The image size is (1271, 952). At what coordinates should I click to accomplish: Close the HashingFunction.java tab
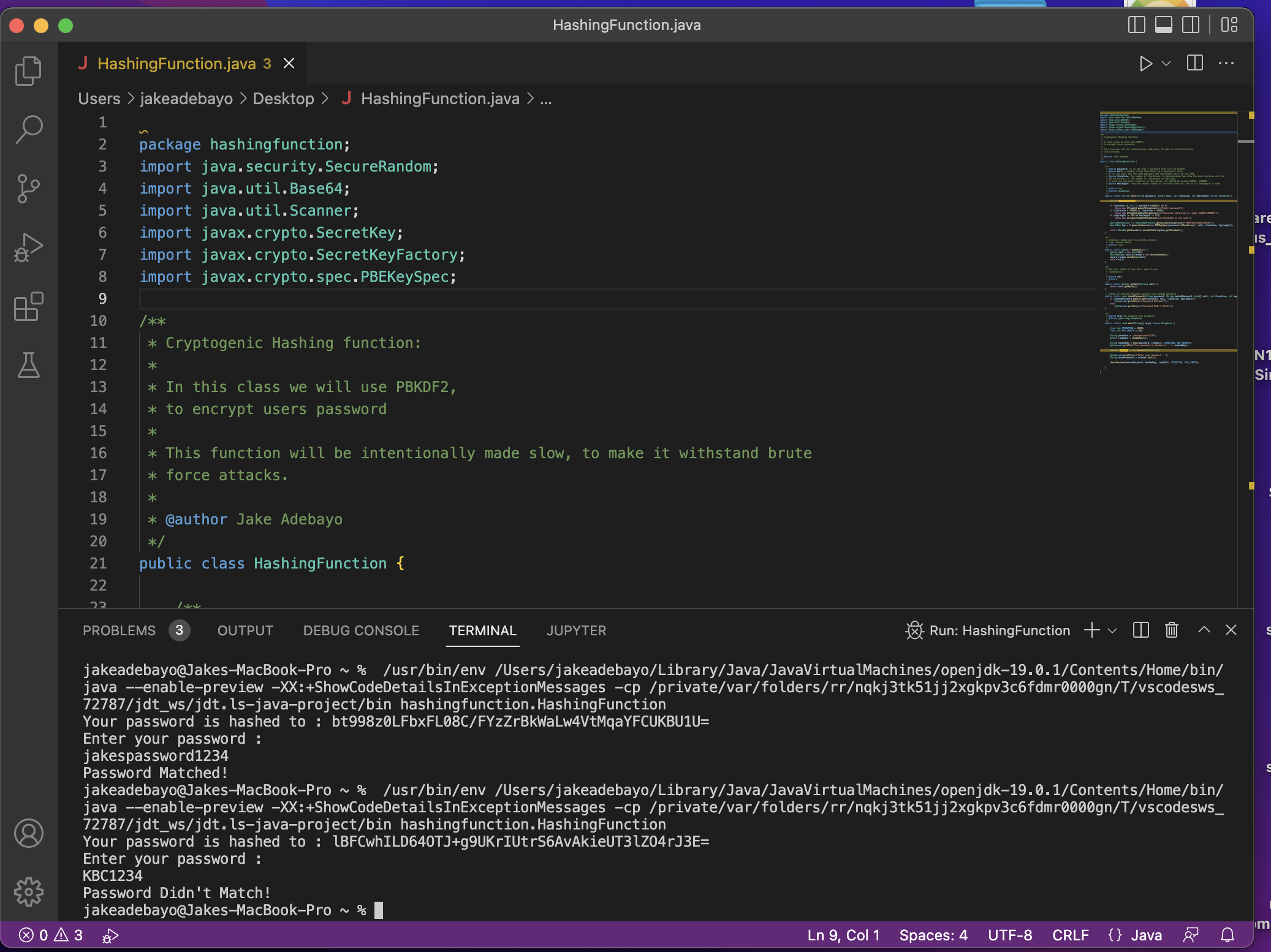tap(289, 63)
